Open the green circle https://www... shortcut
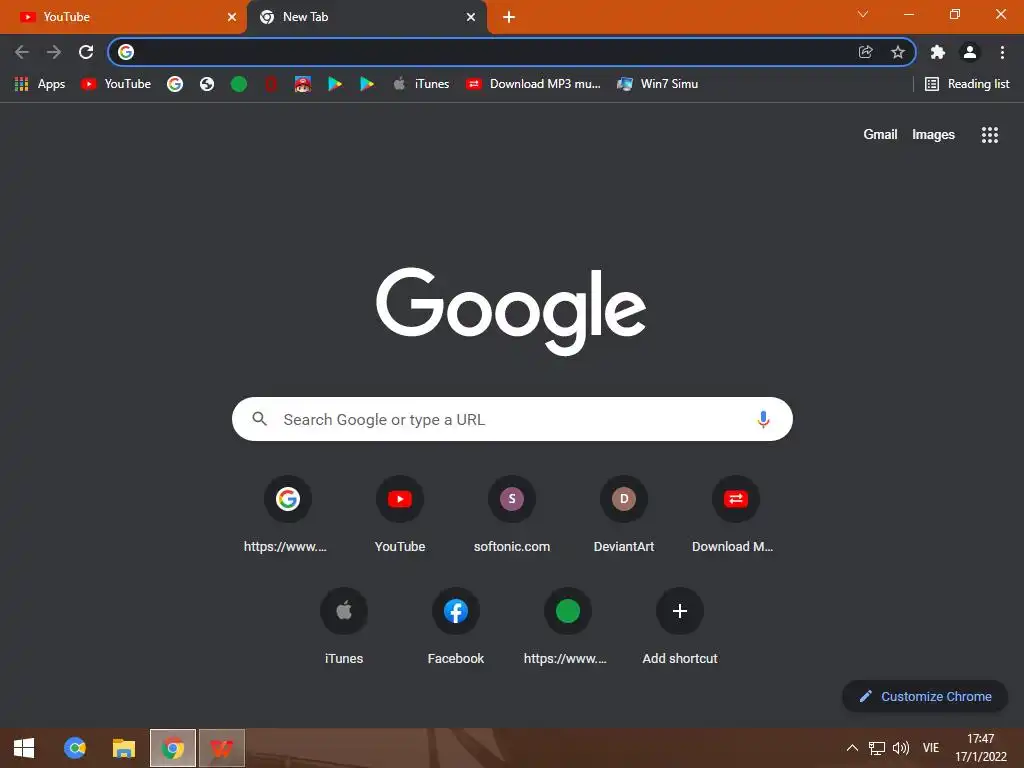 pyautogui.click(x=568, y=628)
